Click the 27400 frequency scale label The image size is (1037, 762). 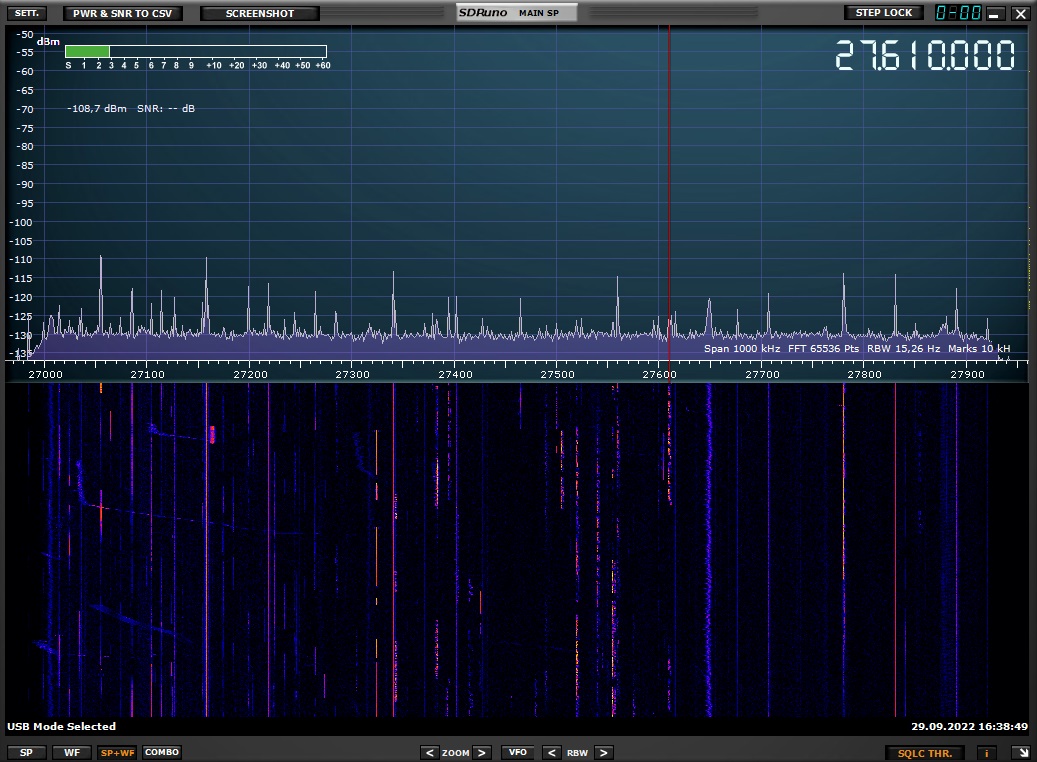(455, 374)
